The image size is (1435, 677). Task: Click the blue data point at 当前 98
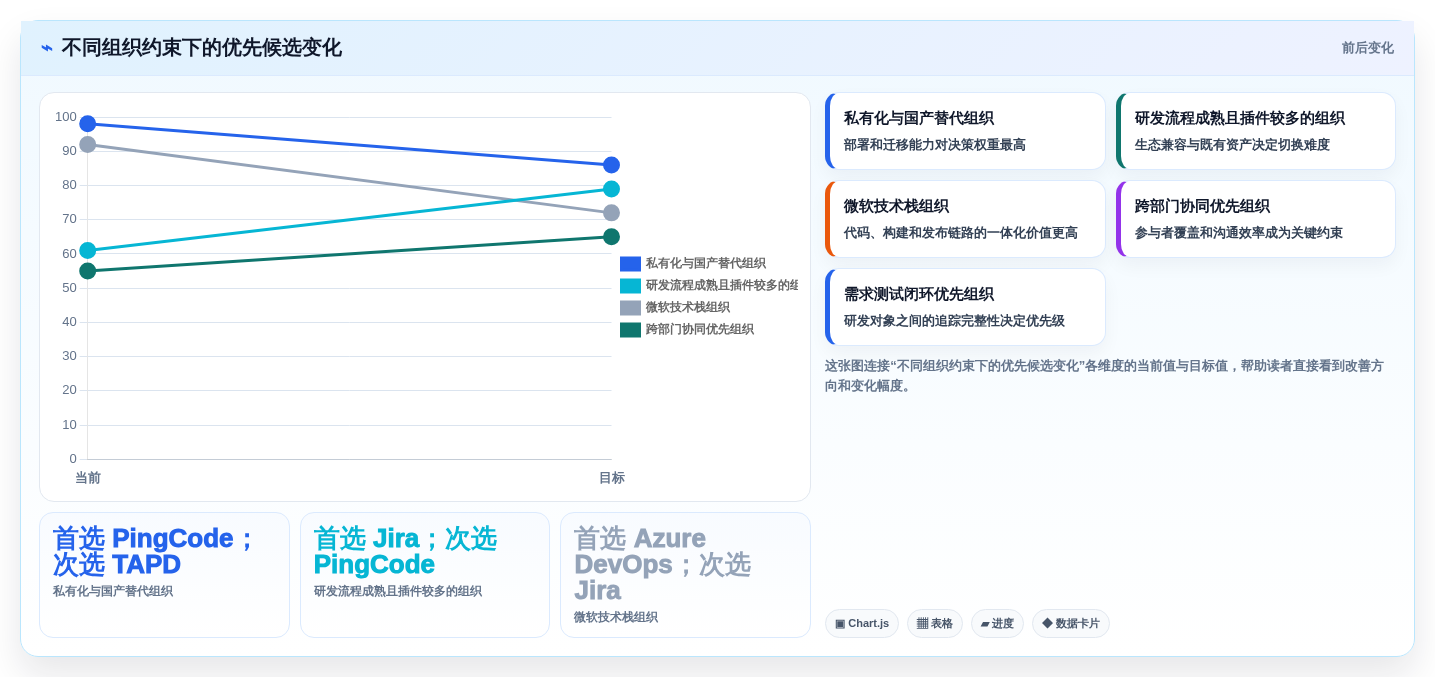pyautogui.click(x=88, y=124)
